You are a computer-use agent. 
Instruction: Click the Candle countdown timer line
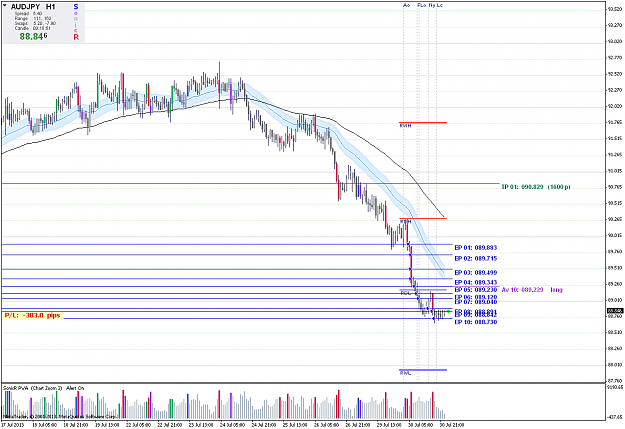[x=32, y=28]
